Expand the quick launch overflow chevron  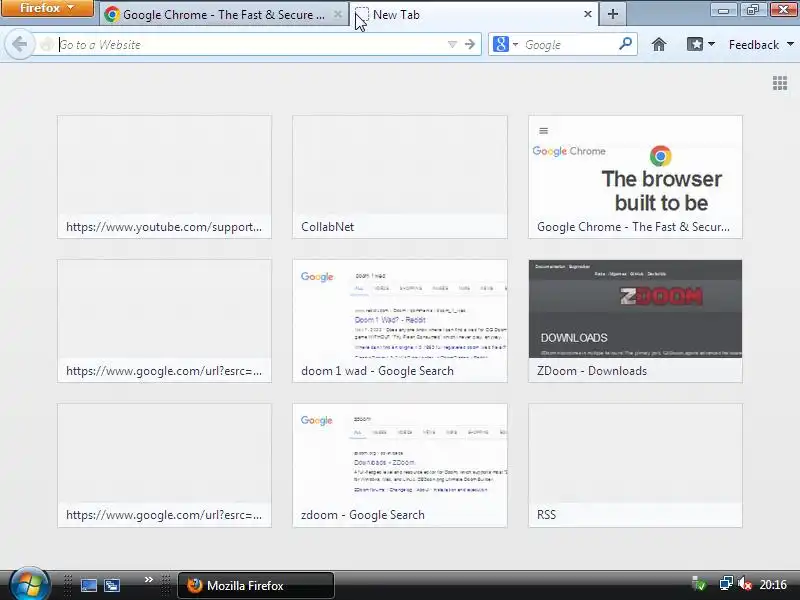pos(148,580)
